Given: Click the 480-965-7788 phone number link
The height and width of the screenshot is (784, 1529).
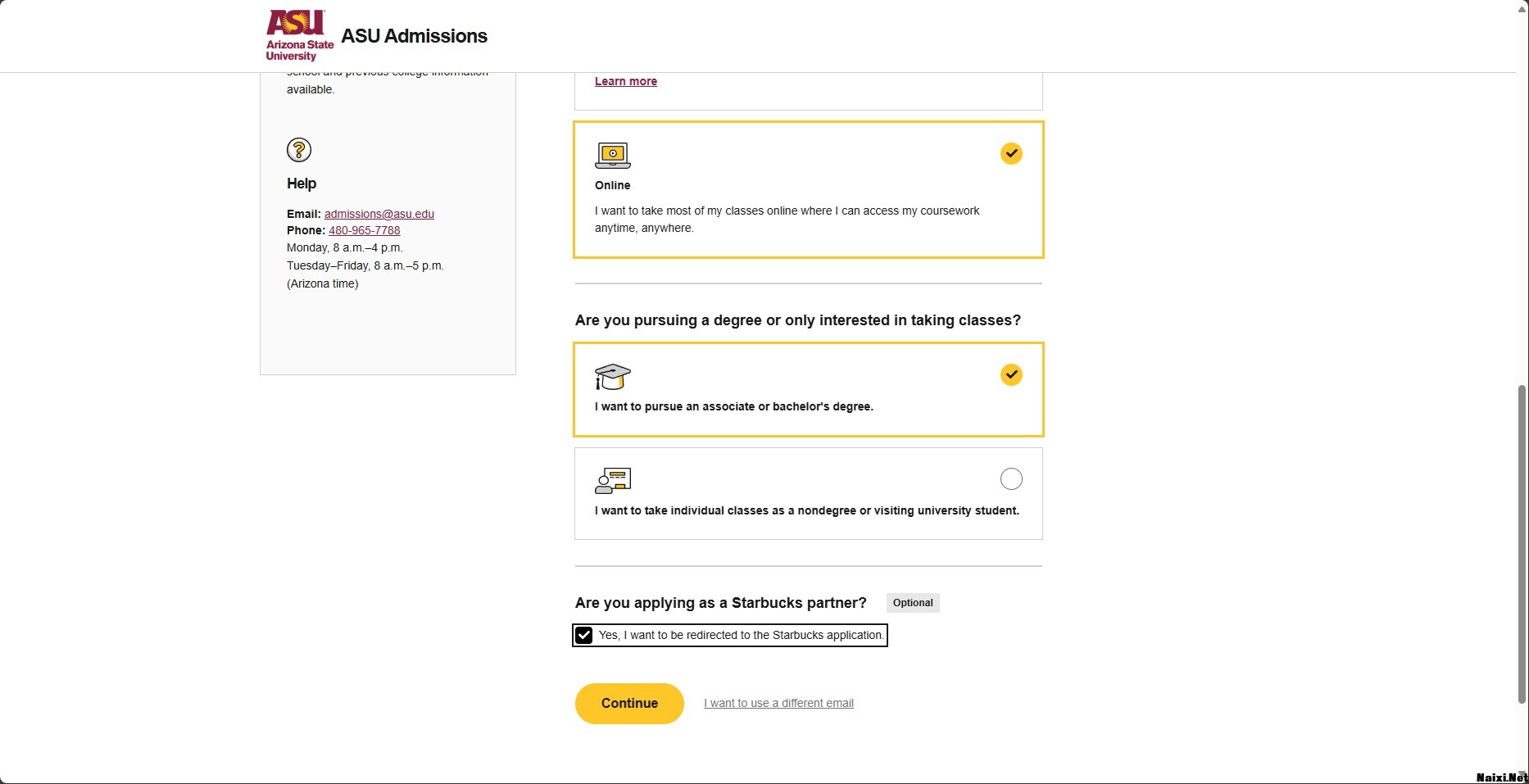Looking at the screenshot, I should [364, 230].
